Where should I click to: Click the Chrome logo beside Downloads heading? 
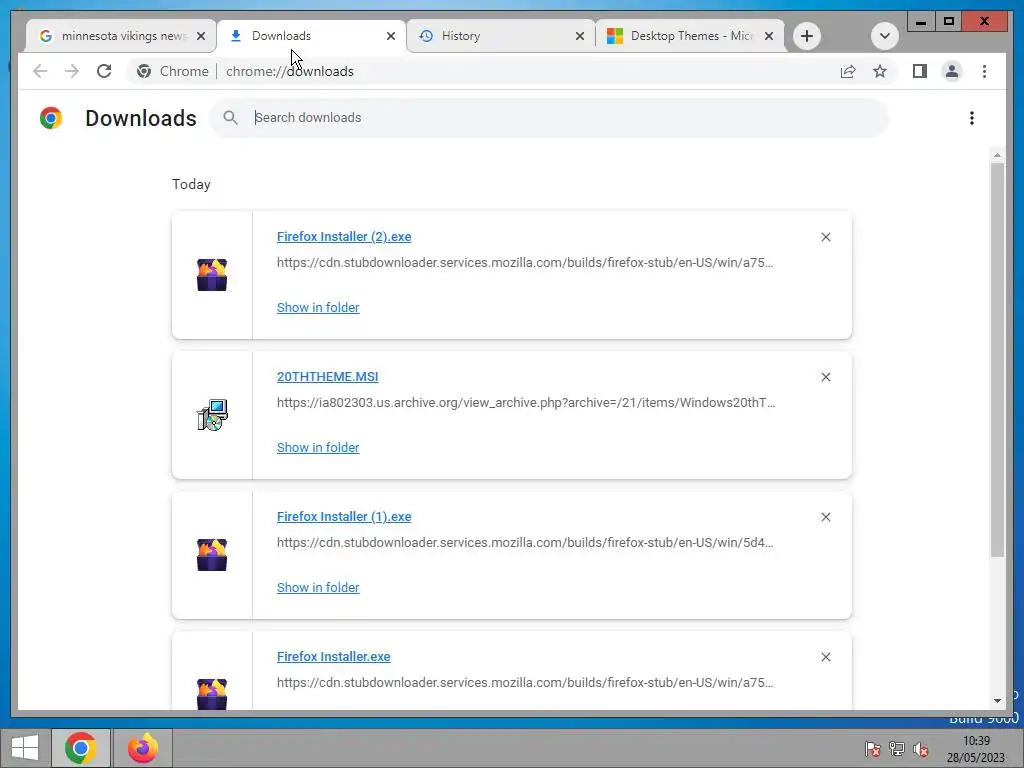pos(51,118)
